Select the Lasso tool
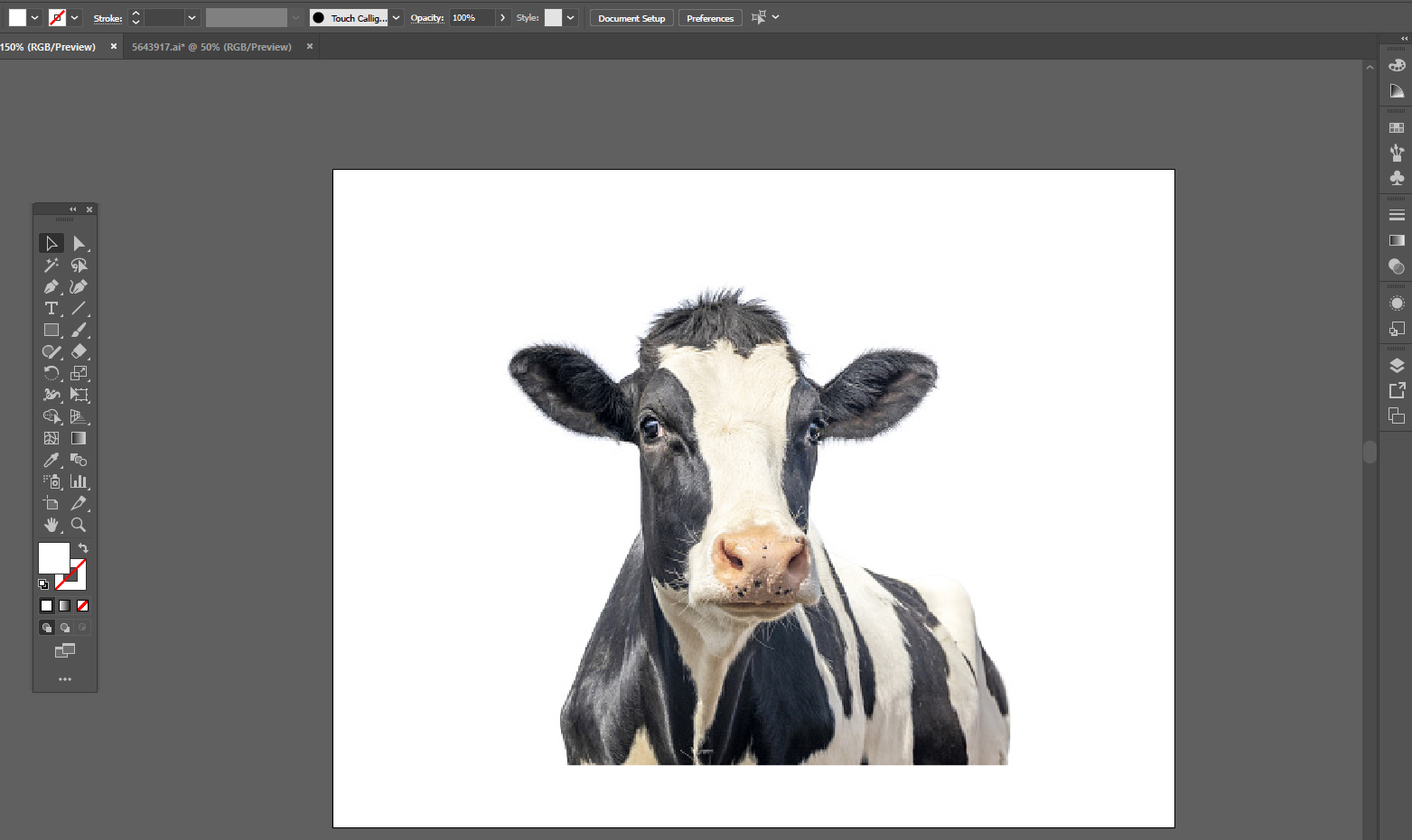Viewport: 1412px width, 840px height. (x=79, y=266)
